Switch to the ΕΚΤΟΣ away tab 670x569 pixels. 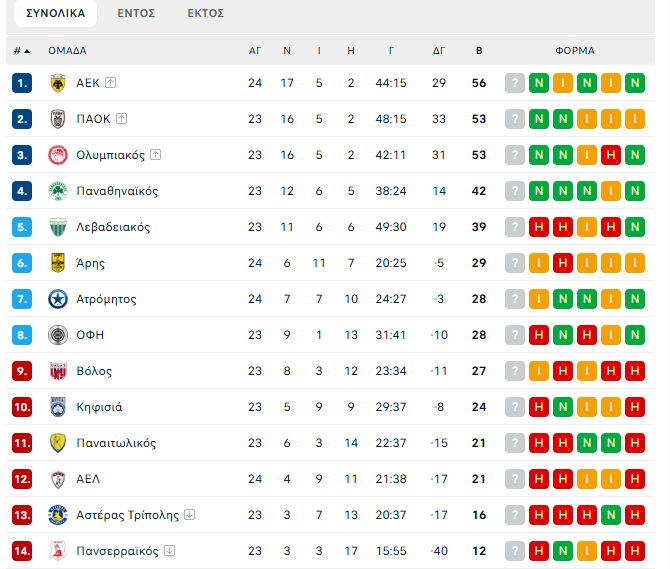(x=206, y=14)
